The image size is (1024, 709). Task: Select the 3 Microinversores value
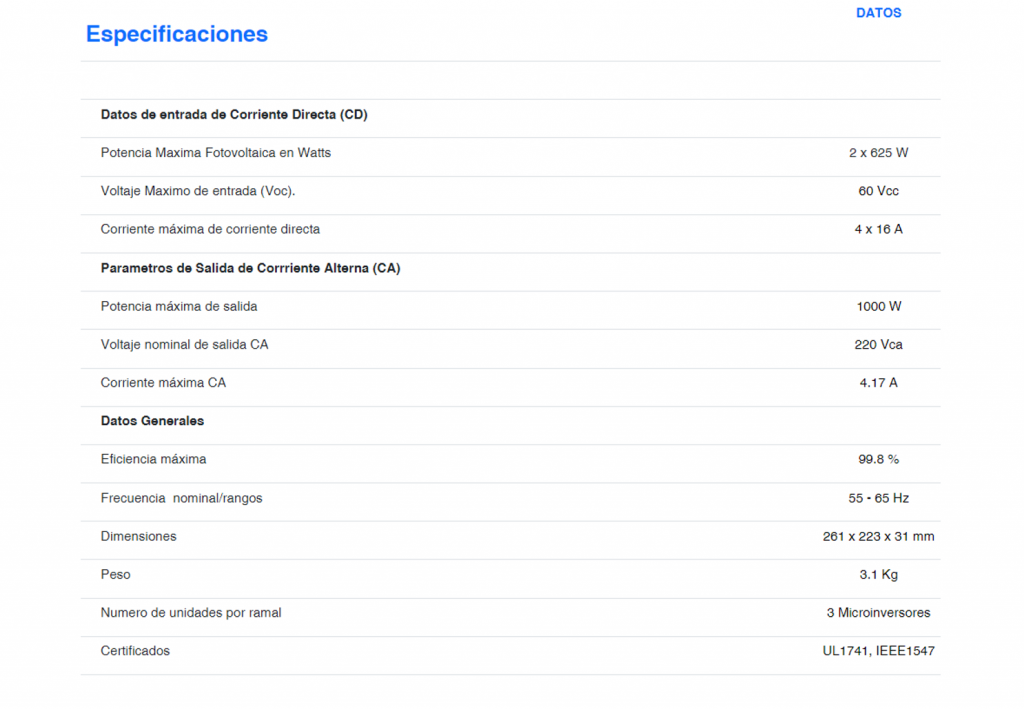pyautogui.click(x=878, y=612)
